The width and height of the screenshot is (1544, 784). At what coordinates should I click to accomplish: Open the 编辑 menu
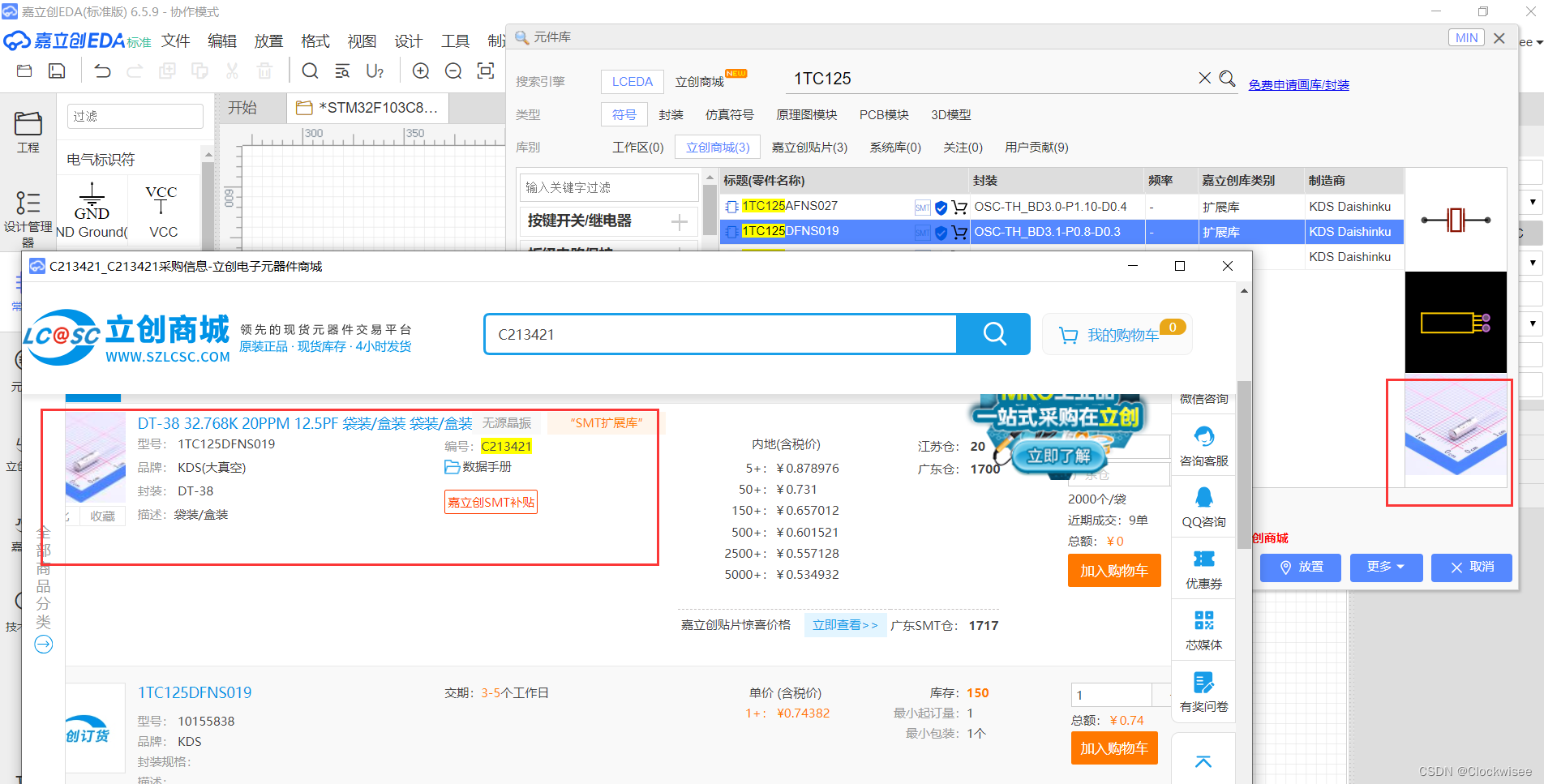coord(221,41)
